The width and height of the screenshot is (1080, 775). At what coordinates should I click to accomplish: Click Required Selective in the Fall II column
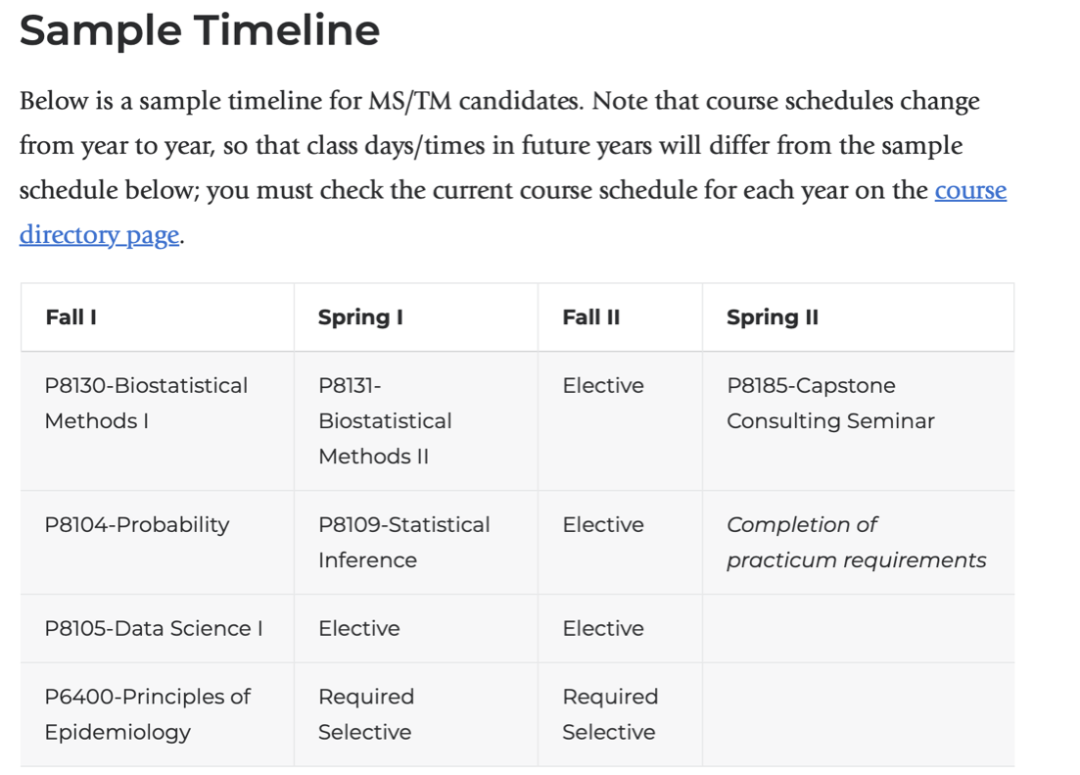609,714
